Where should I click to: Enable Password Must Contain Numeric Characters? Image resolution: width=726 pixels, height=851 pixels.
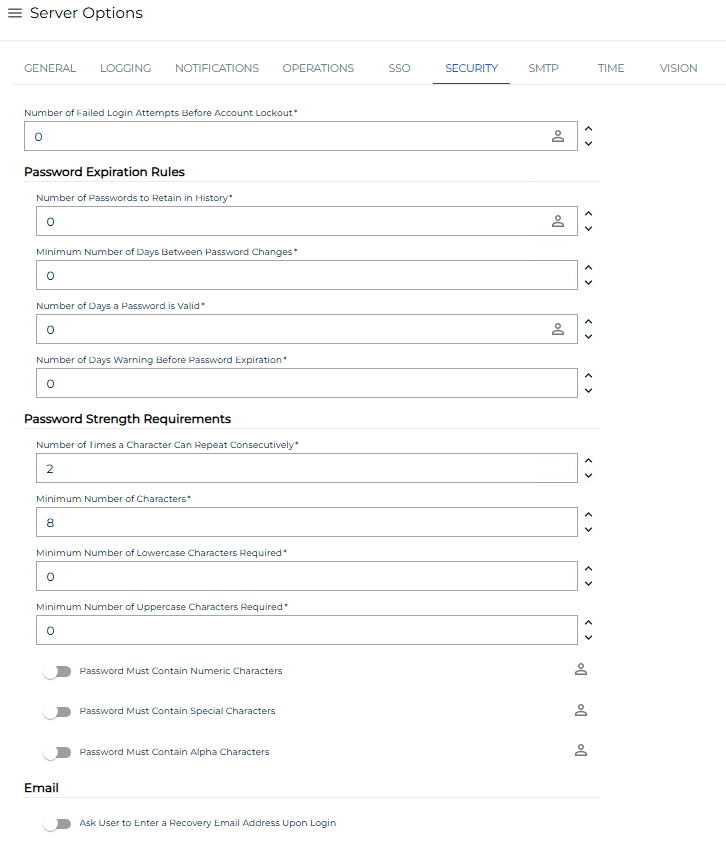coord(57,671)
